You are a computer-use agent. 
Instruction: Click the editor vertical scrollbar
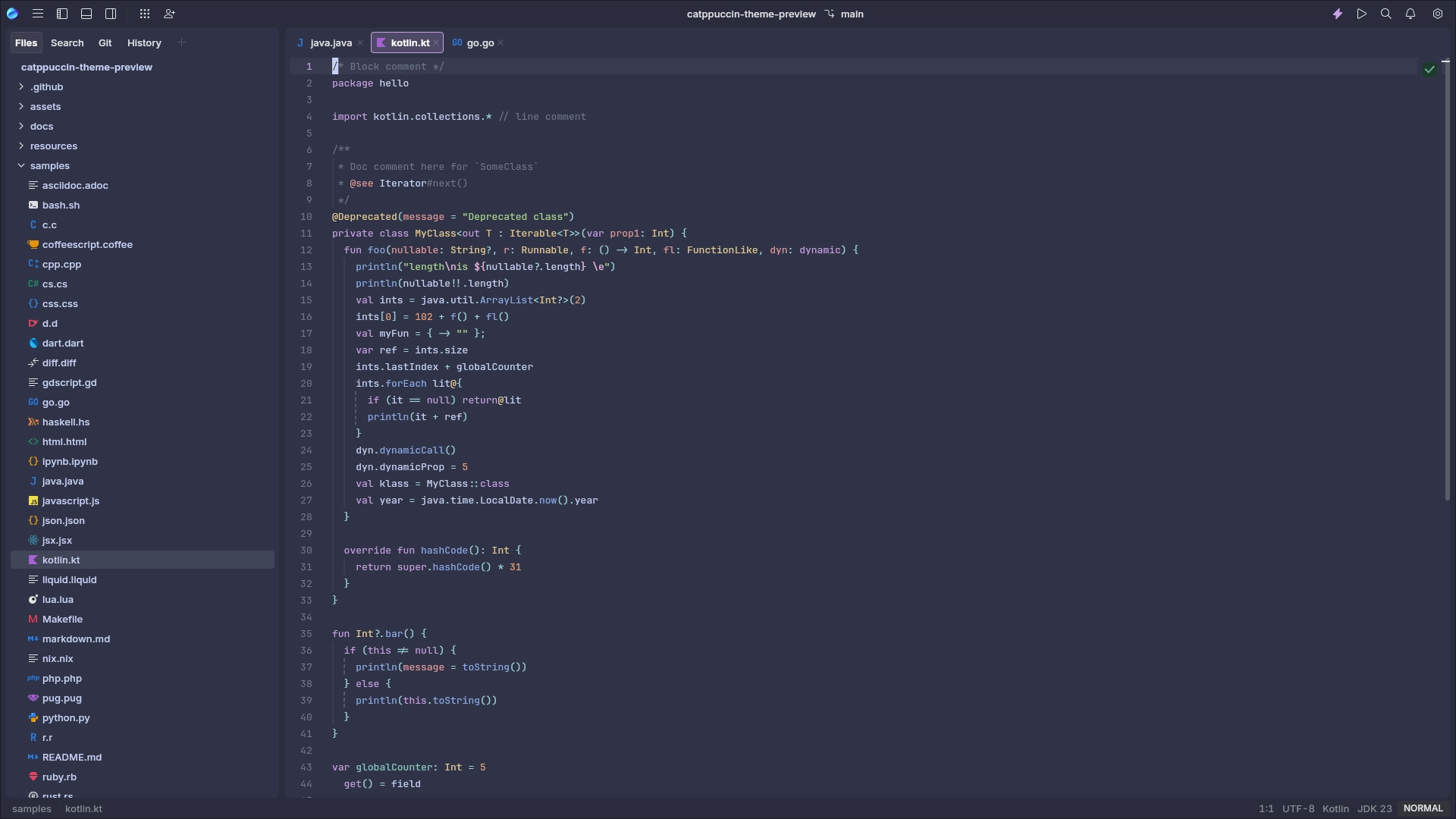[x=1446, y=281]
